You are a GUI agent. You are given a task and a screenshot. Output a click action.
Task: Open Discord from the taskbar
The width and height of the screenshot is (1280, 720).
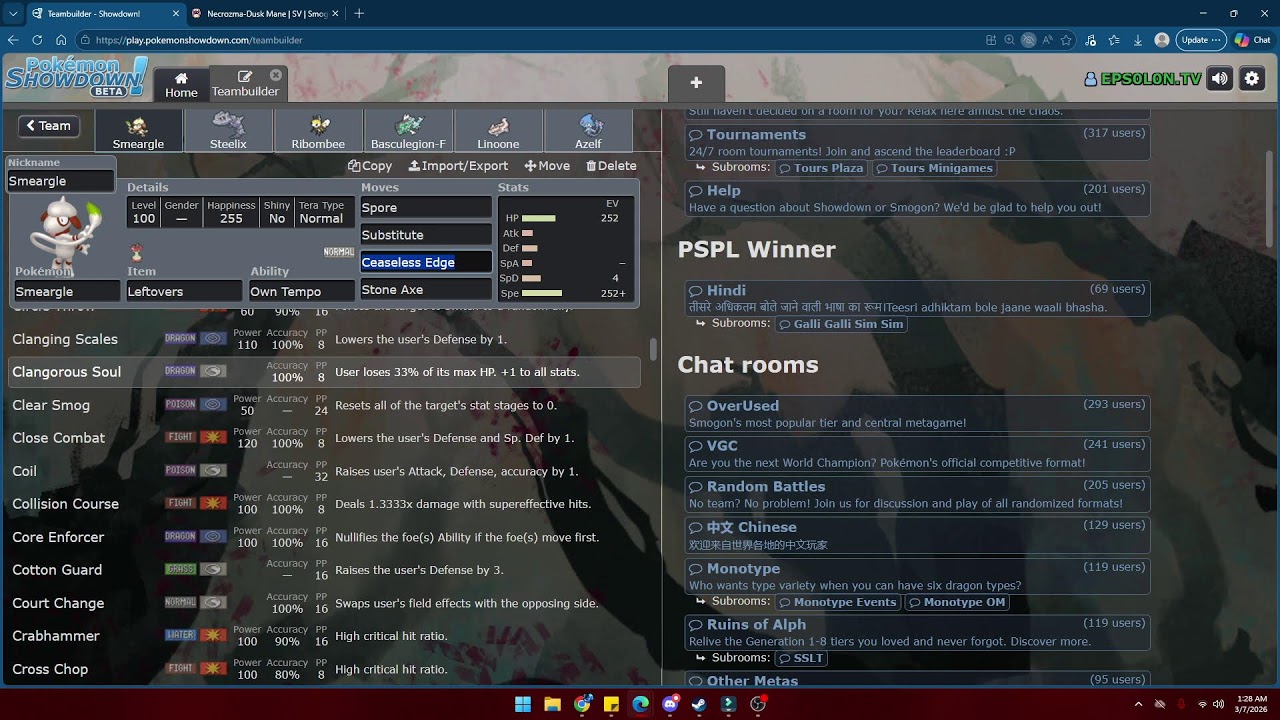coord(670,704)
